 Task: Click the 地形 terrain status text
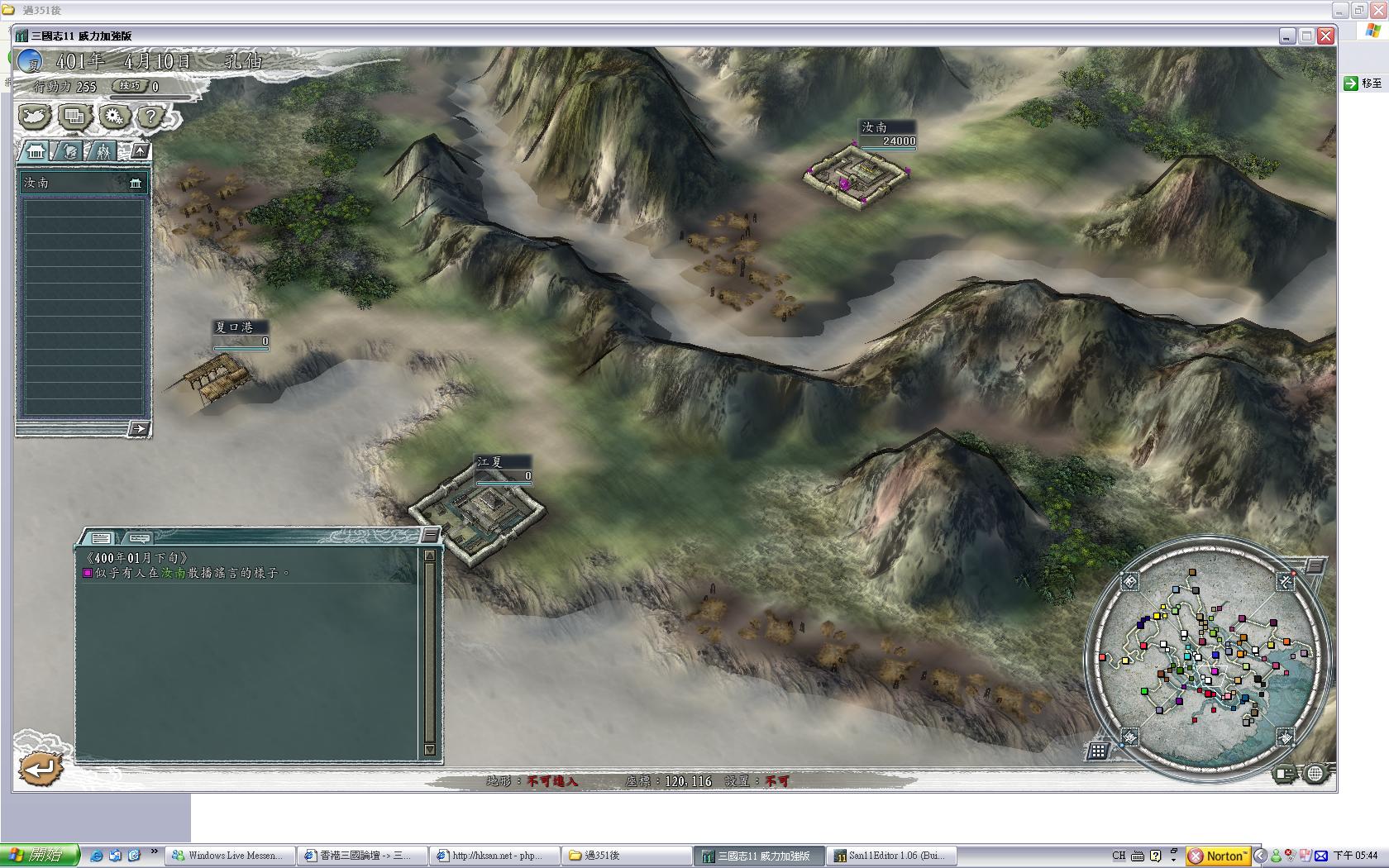coord(532,780)
